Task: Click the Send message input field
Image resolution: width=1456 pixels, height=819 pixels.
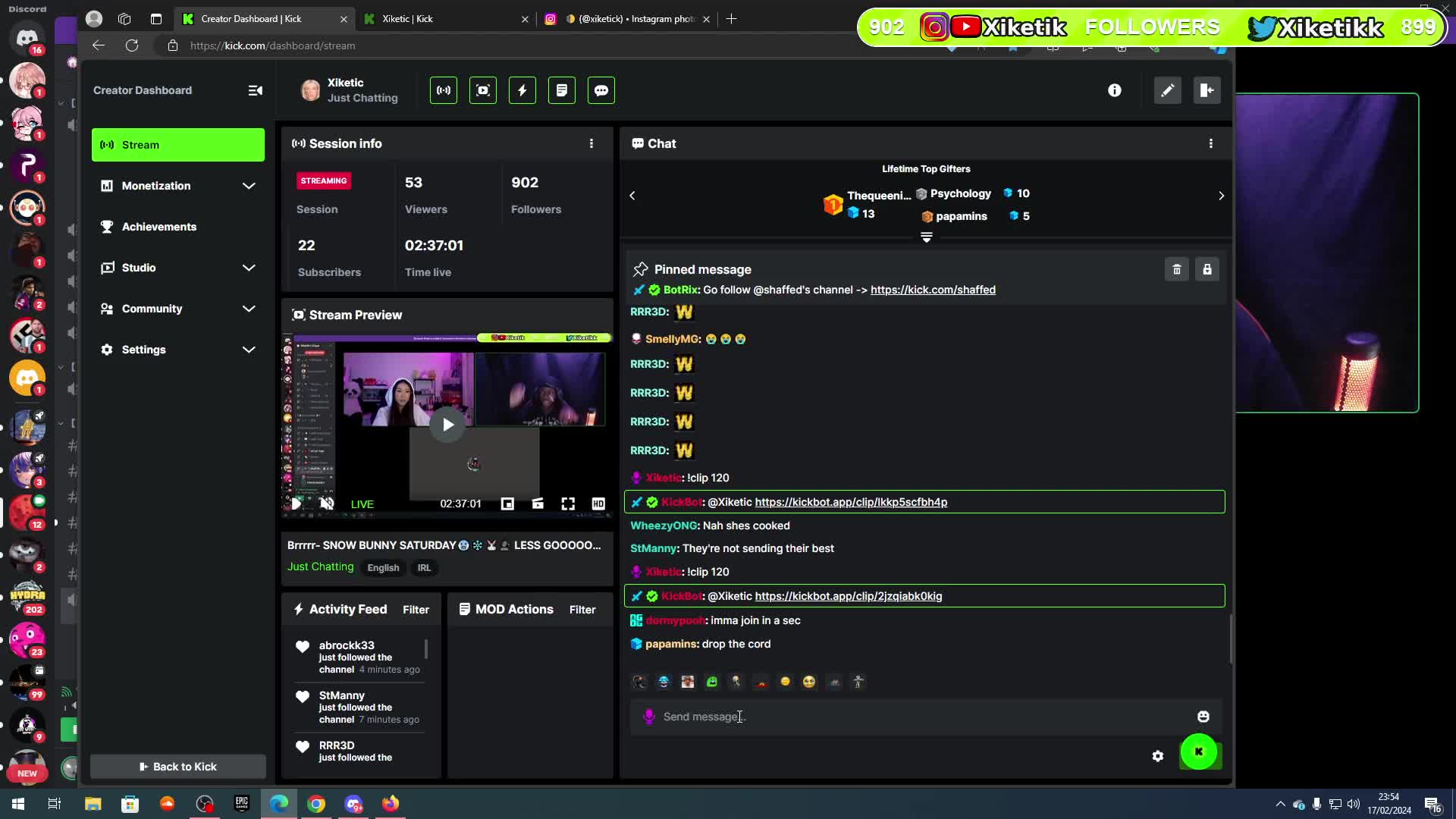Action: click(910, 717)
